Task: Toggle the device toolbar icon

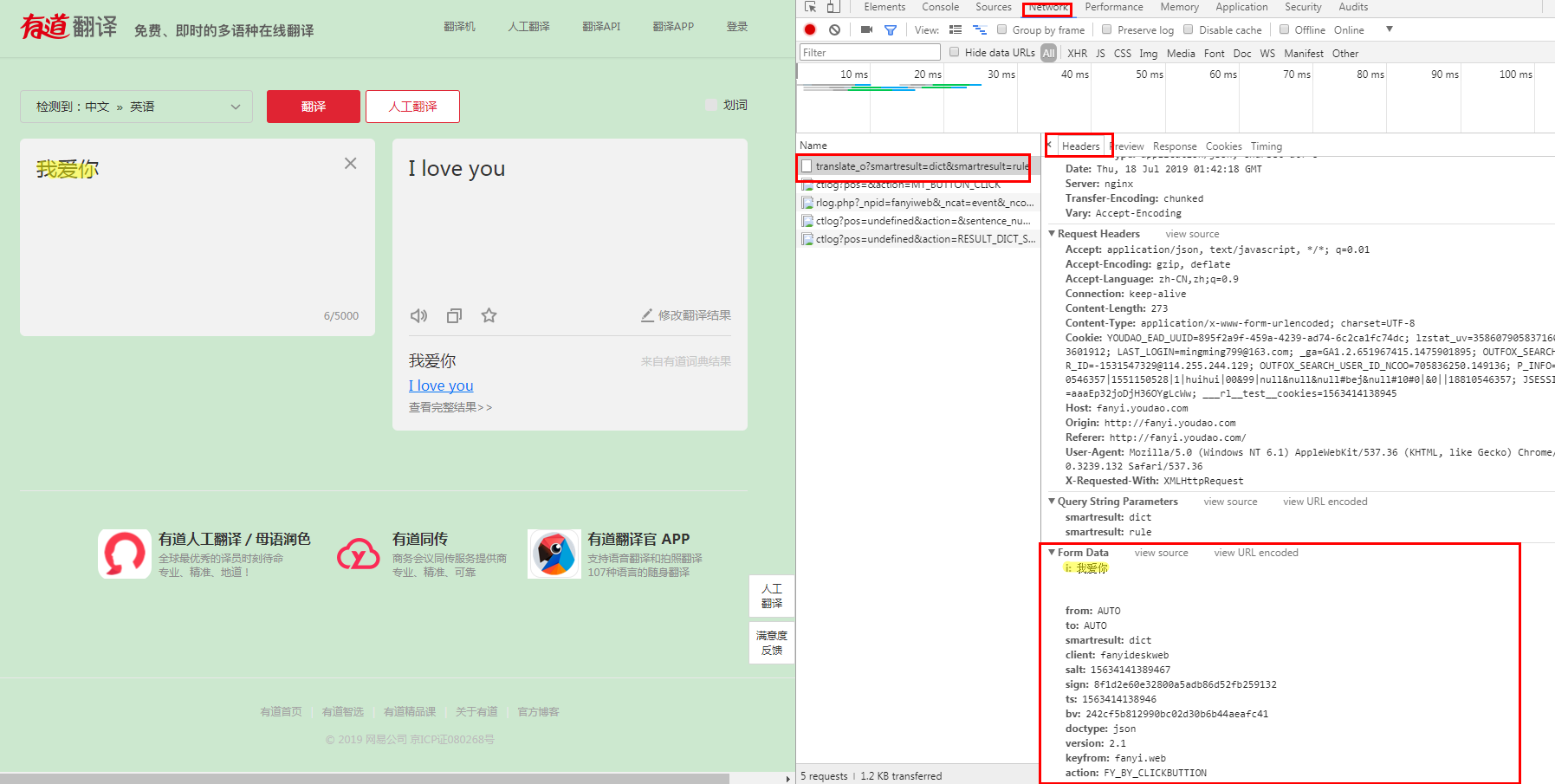Action: coord(833,7)
